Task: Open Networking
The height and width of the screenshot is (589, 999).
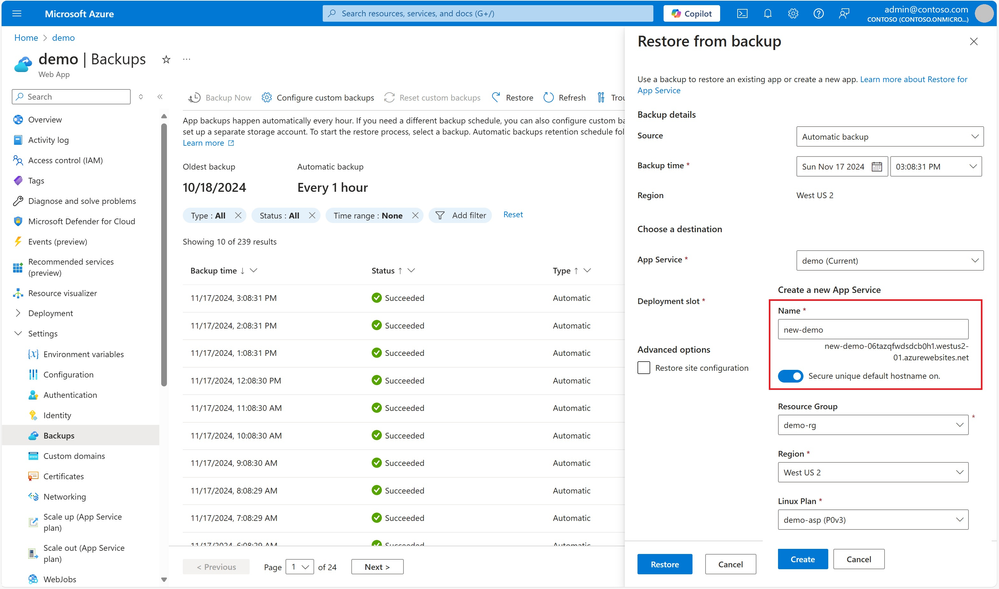Action: pyautogui.click(x=64, y=497)
